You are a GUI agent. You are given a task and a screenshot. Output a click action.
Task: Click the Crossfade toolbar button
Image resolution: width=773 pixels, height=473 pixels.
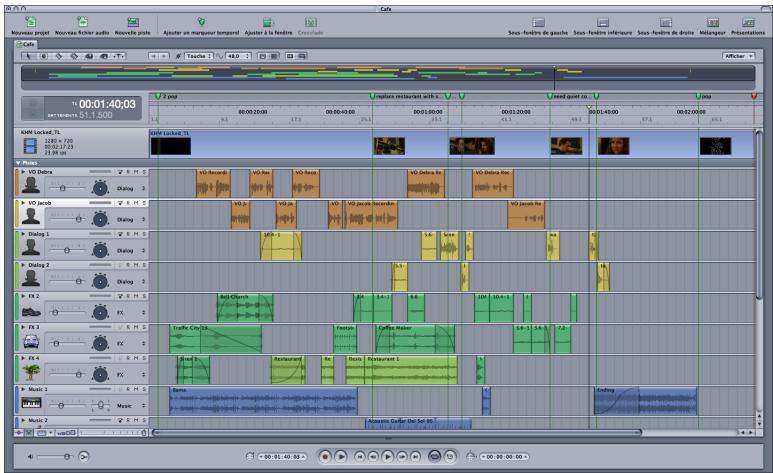pyautogui.click(x=311, y=26)
